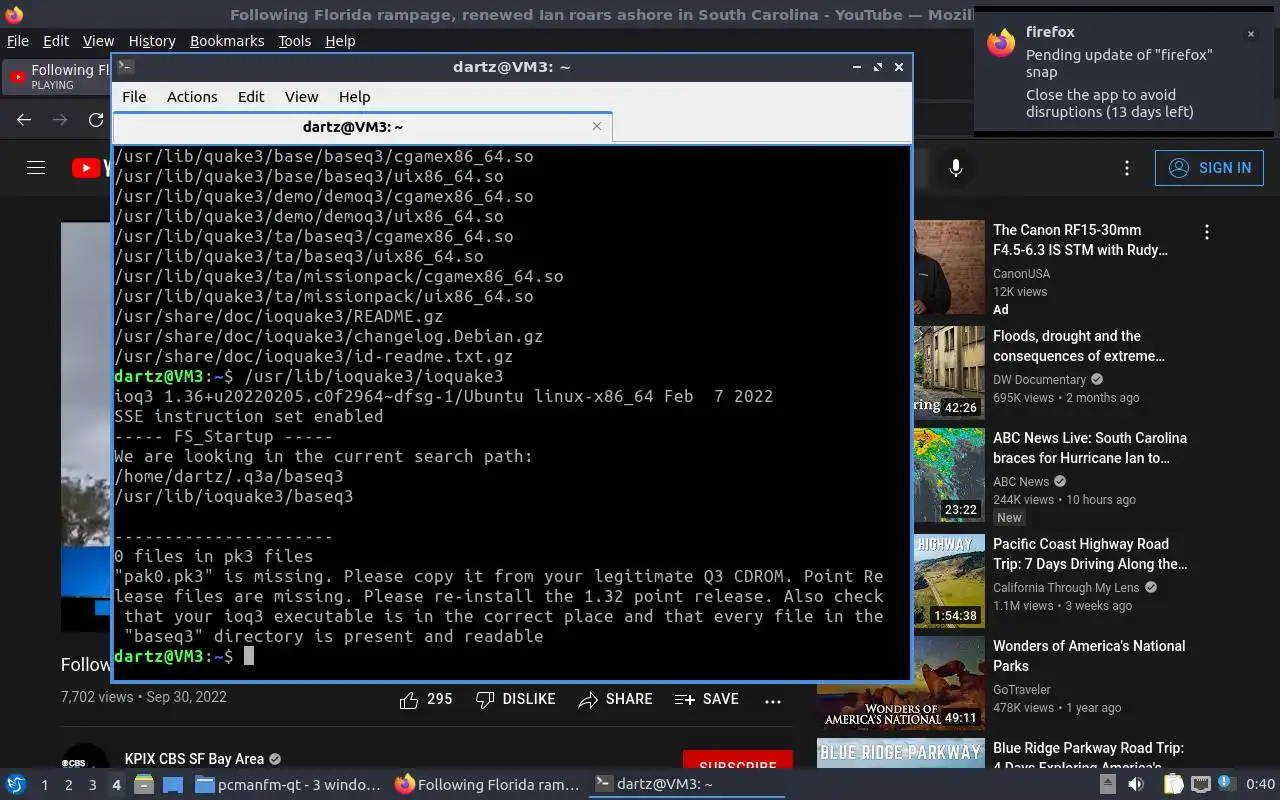Dismiss the firefox snap update notification
This screenshot has width=1280, height=800.
tap(1250, 34)
